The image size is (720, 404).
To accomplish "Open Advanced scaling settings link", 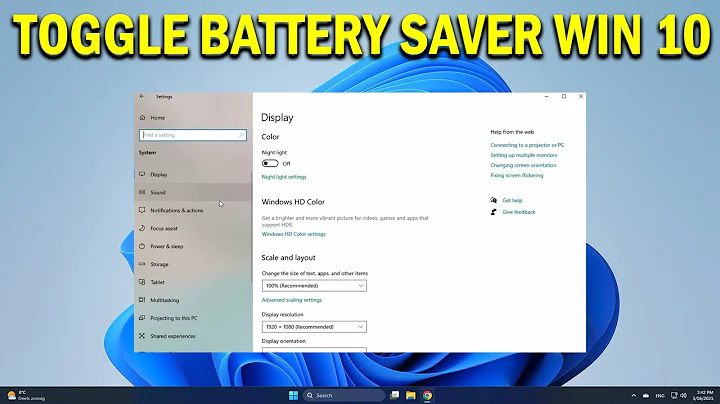I will click(x=292, y=300).
